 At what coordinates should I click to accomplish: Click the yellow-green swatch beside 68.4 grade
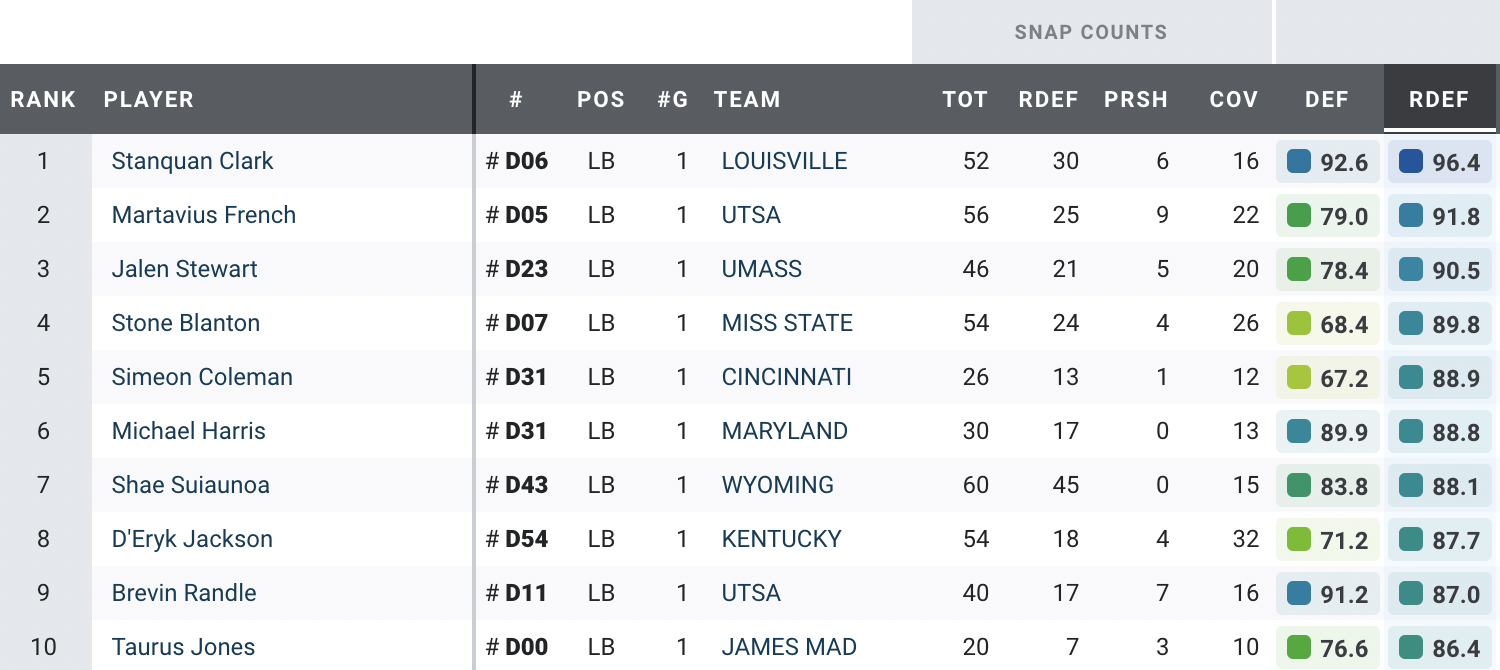[x=1299, y=323]
